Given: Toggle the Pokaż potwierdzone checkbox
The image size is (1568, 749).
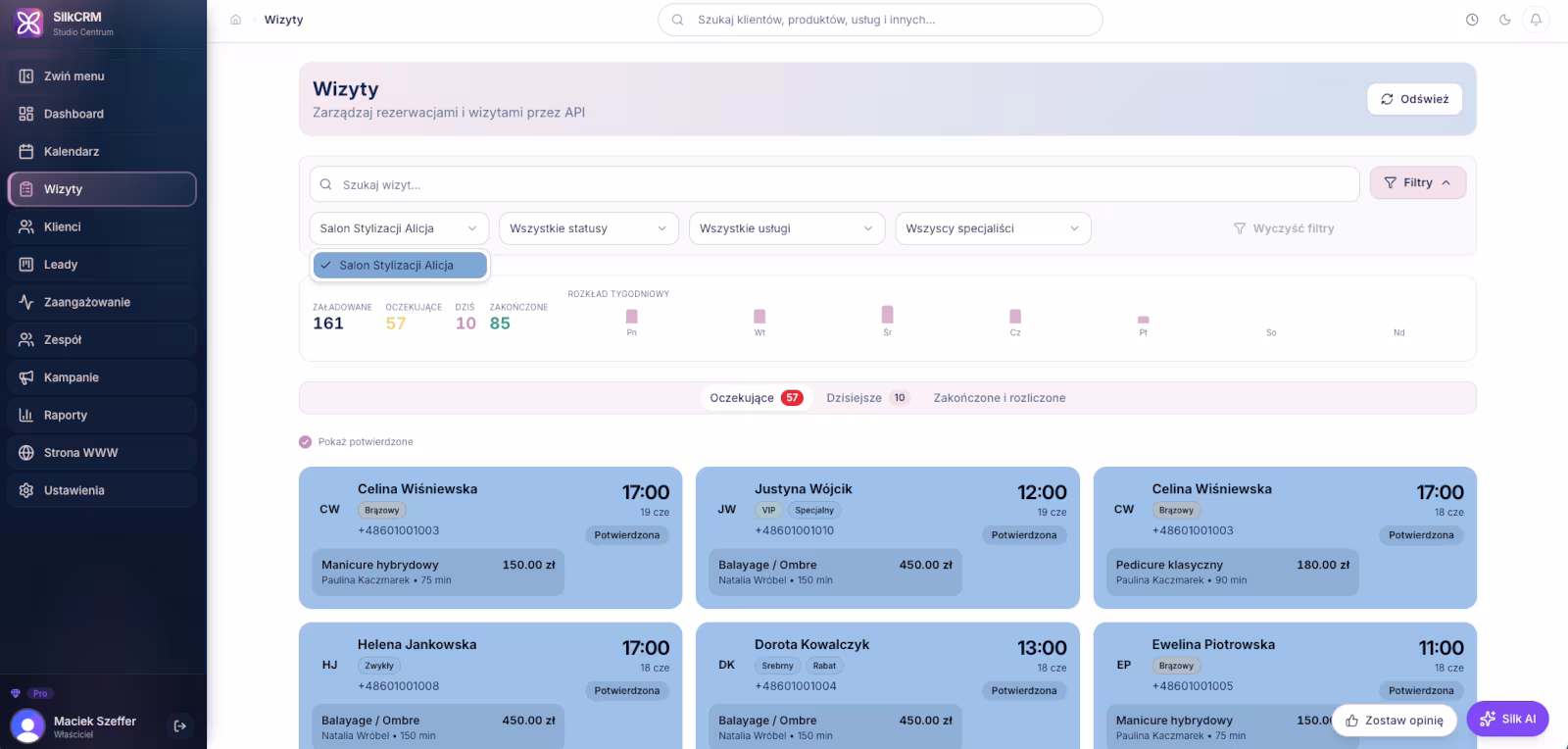Looking at the screenshot, I should [x=305, y=442].
